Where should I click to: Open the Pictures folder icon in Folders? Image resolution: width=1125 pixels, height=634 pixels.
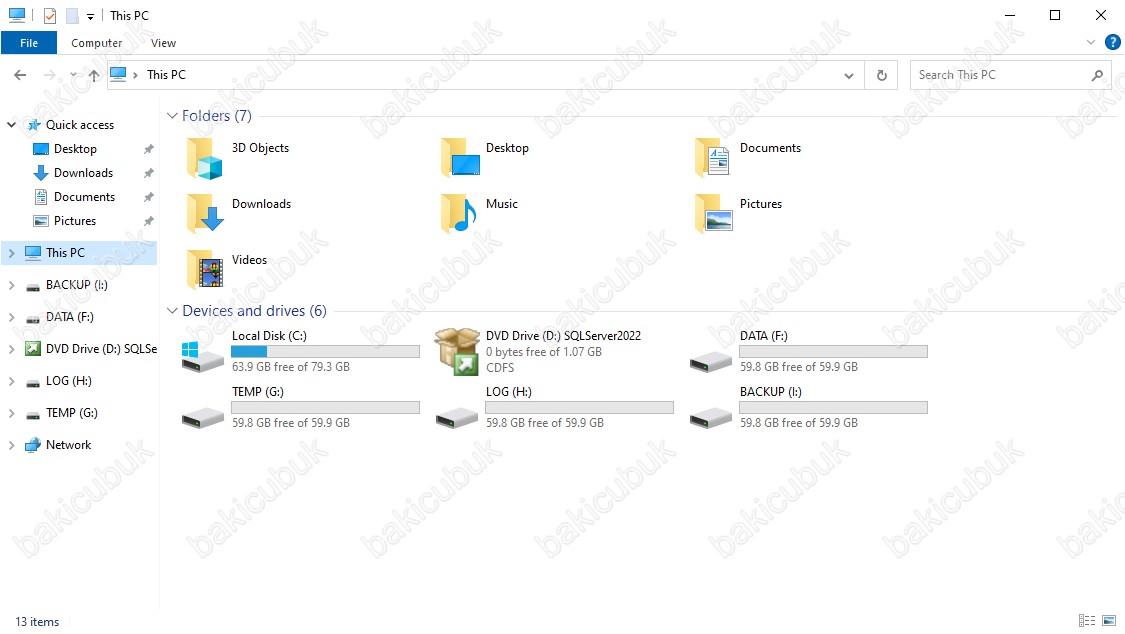click(x=714, y=214)
